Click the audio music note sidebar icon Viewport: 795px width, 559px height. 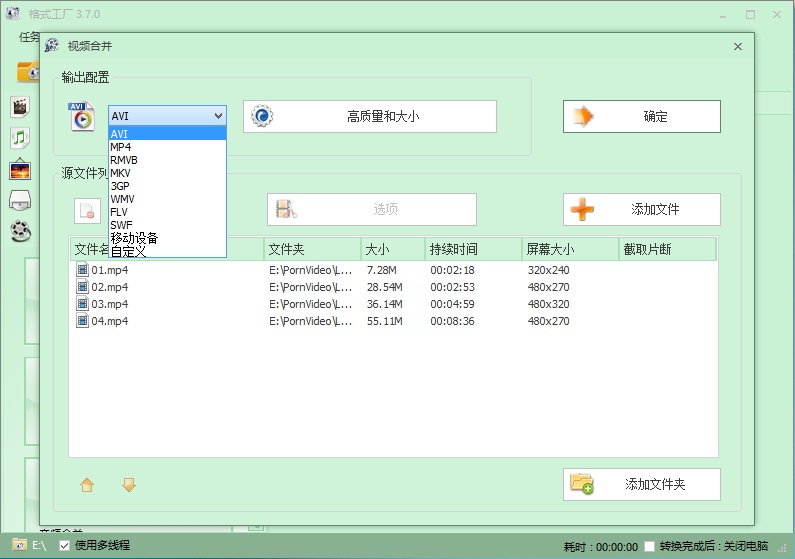[x=19, y=137]
